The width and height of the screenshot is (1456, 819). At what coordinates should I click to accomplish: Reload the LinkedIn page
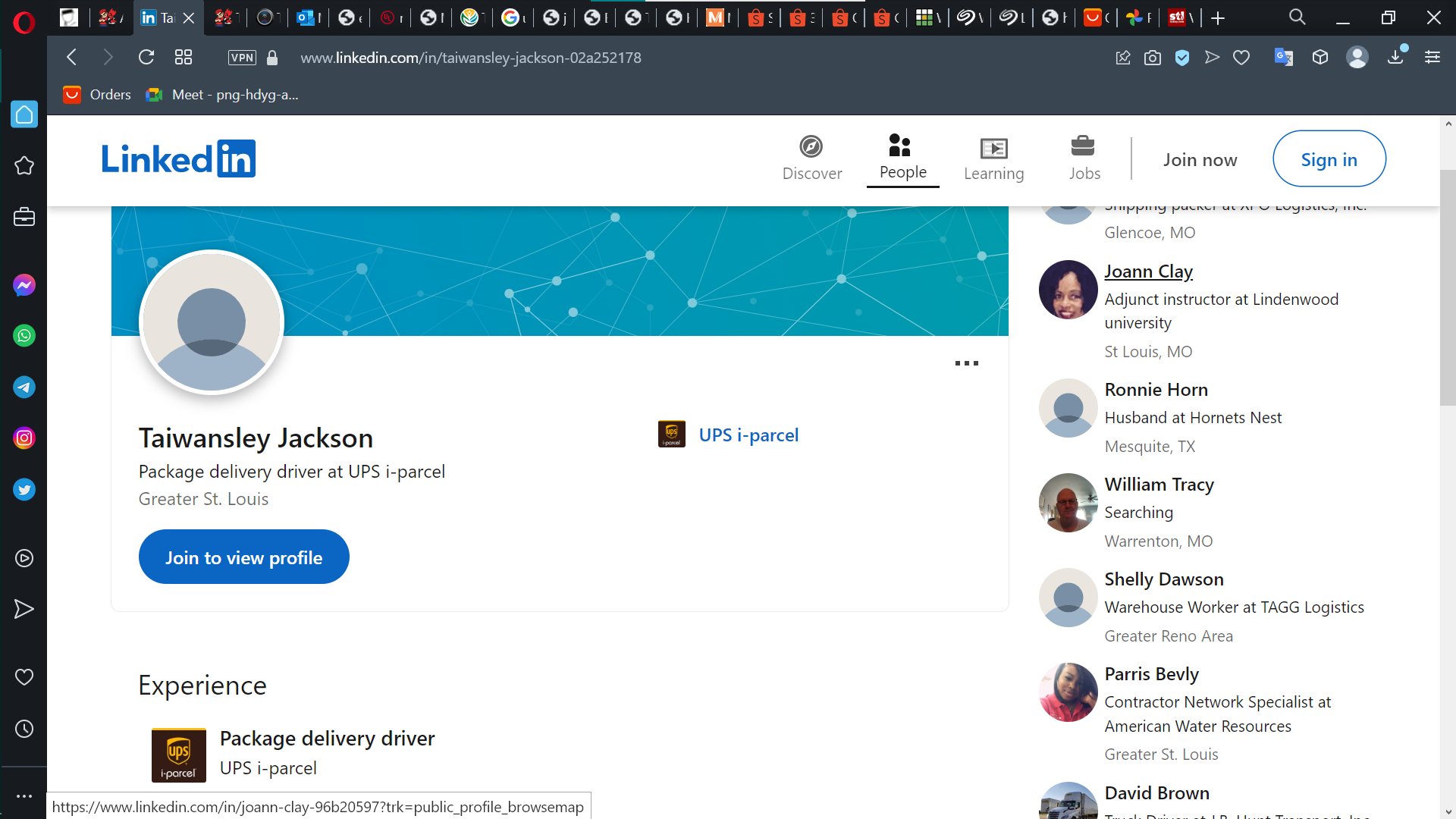146,57
